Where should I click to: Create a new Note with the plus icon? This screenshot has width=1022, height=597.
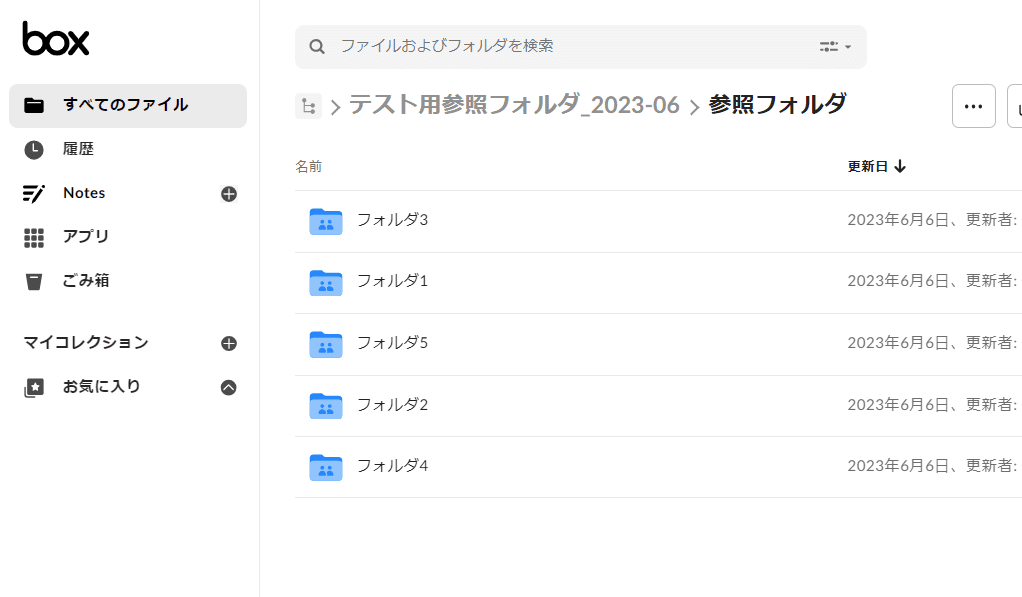point(229,193)
